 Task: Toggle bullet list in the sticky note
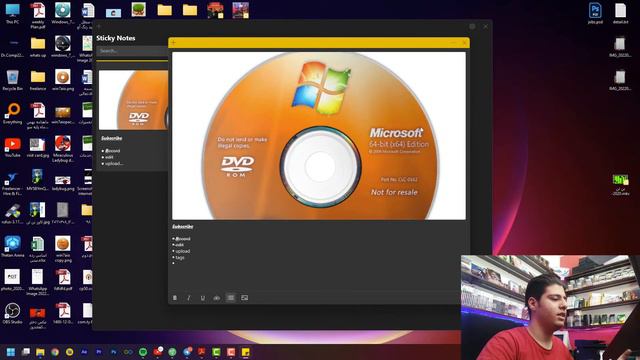(231, 298)
